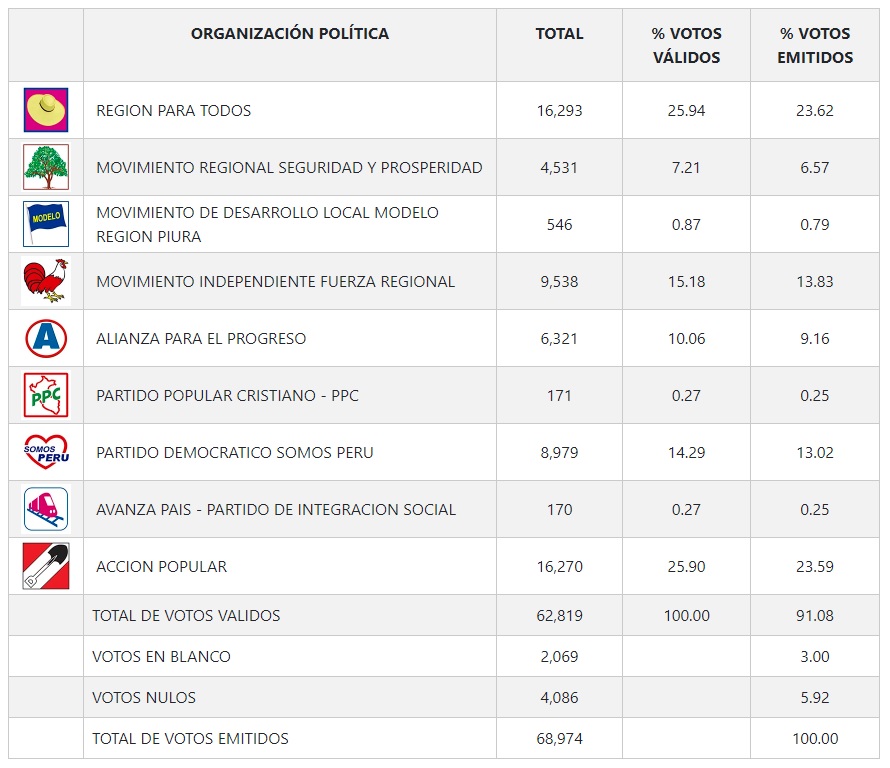Select the % Votos Válidos column header
Image resolution: width=890 pixels, height=768 pixels.
[x=686, y=46]
